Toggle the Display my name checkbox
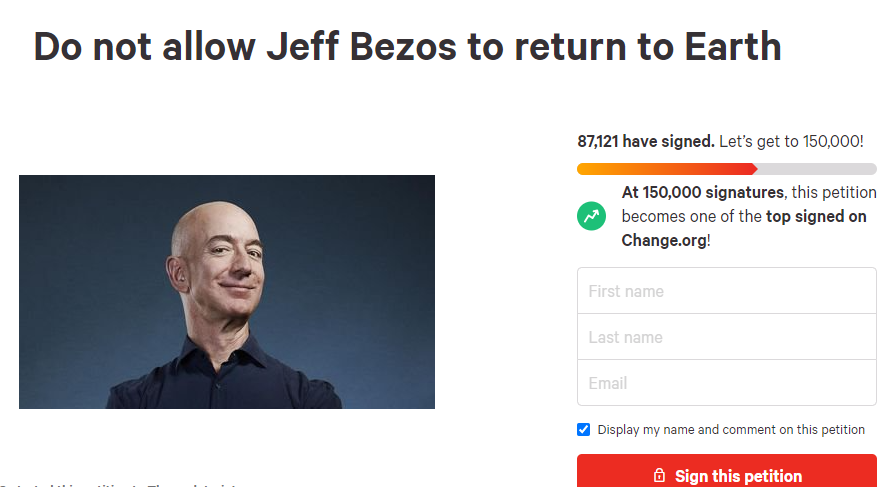 (583, 429)
